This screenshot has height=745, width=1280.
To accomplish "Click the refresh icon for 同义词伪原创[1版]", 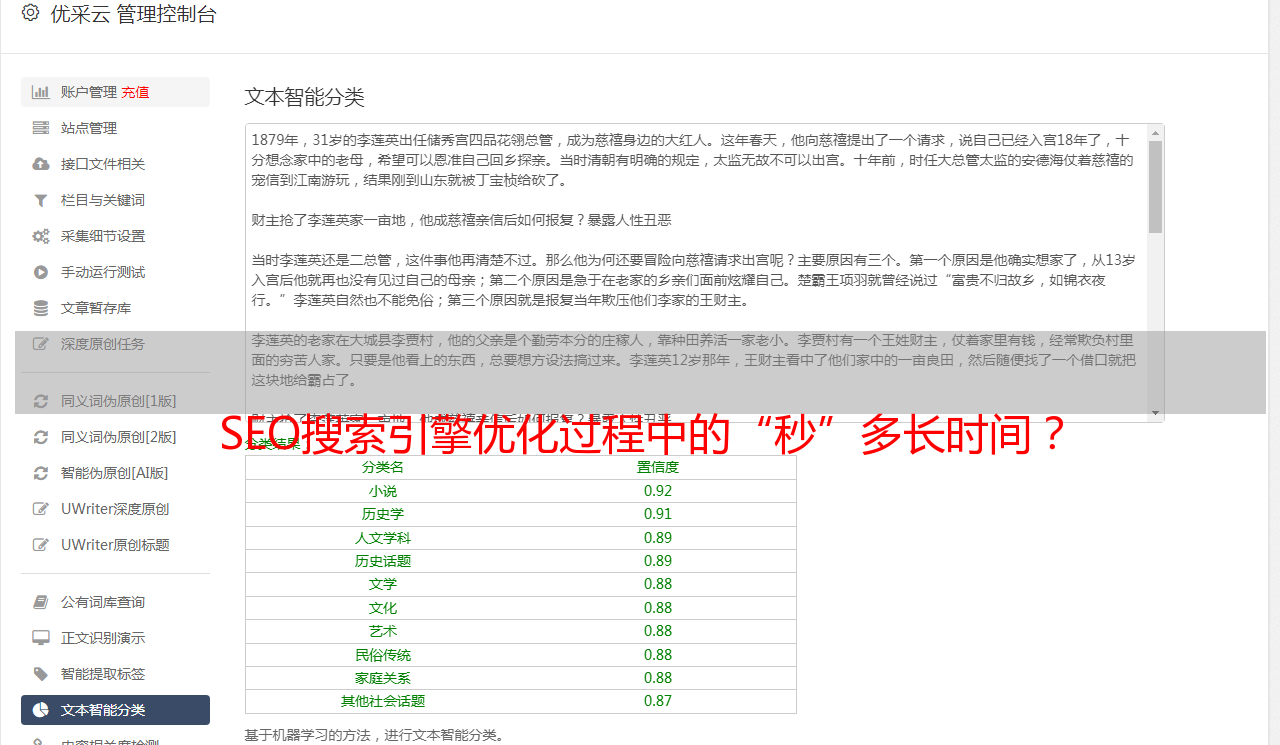I will click(41, 401).
